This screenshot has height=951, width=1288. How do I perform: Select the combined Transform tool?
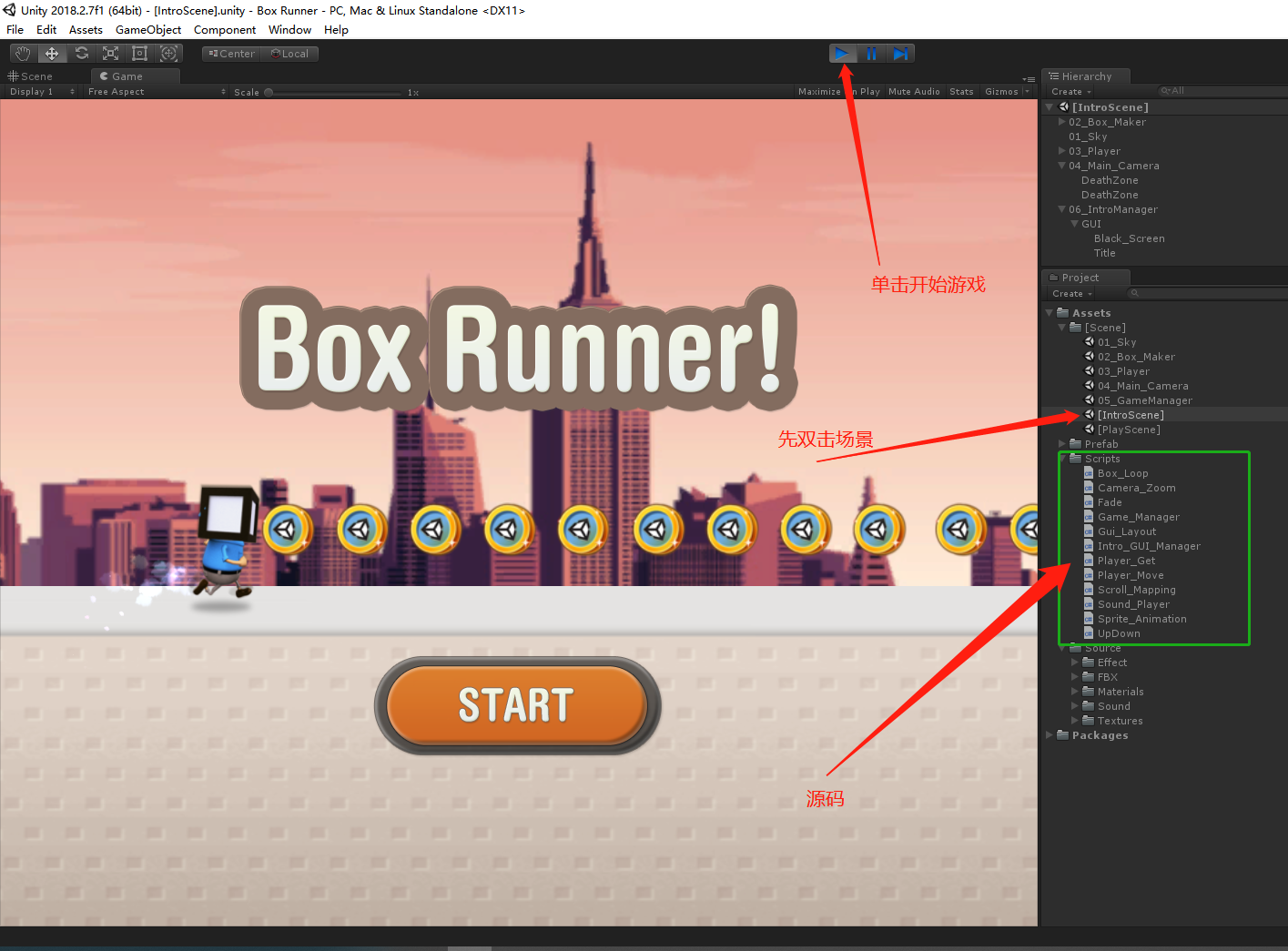(168, 54)
